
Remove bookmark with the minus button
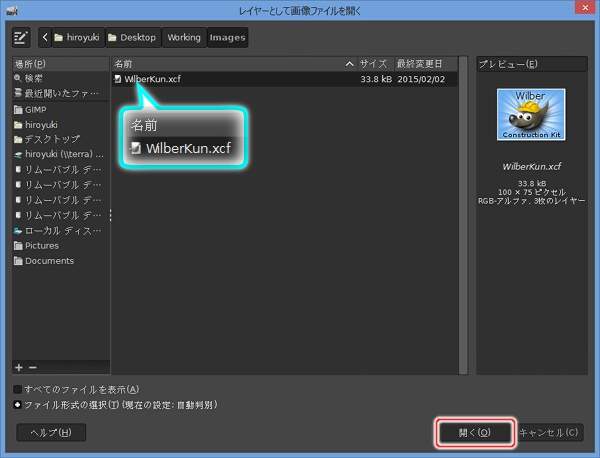[33, 367]
